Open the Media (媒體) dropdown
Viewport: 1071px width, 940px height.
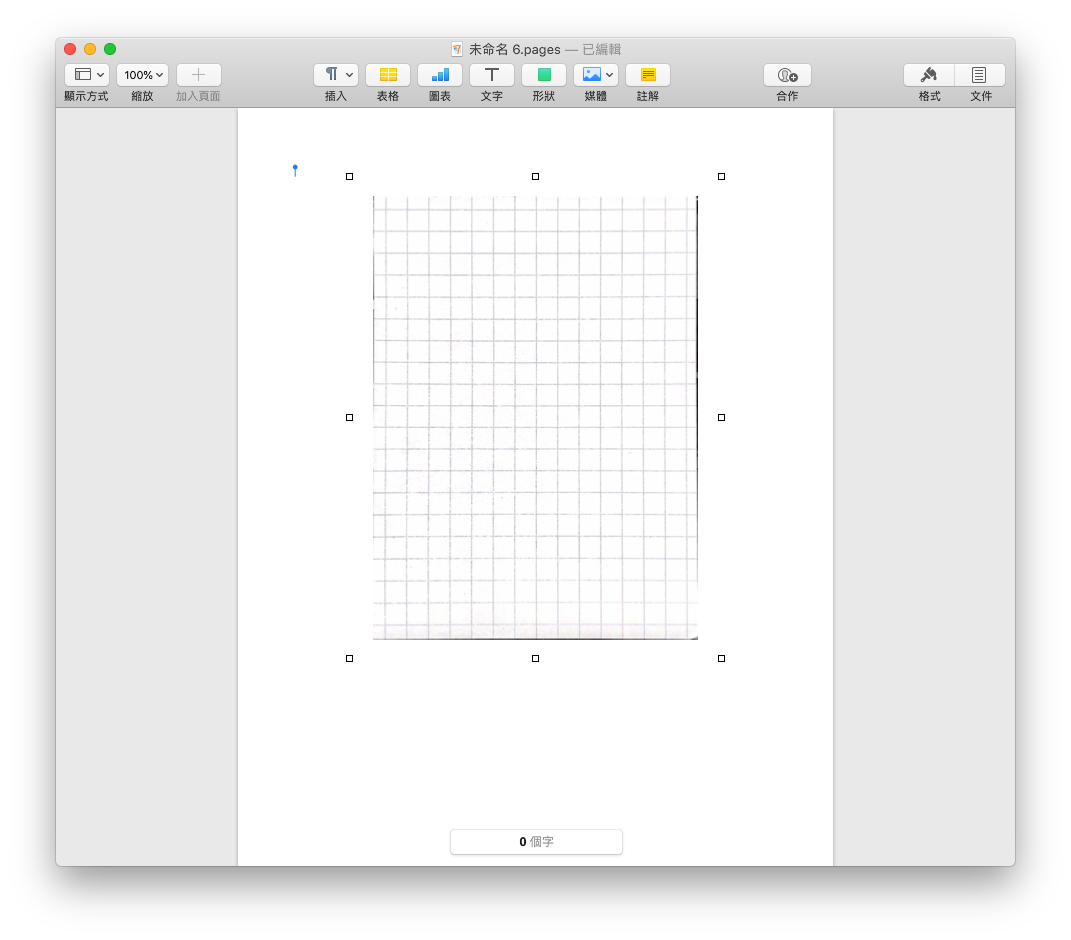tap(596, 74)
